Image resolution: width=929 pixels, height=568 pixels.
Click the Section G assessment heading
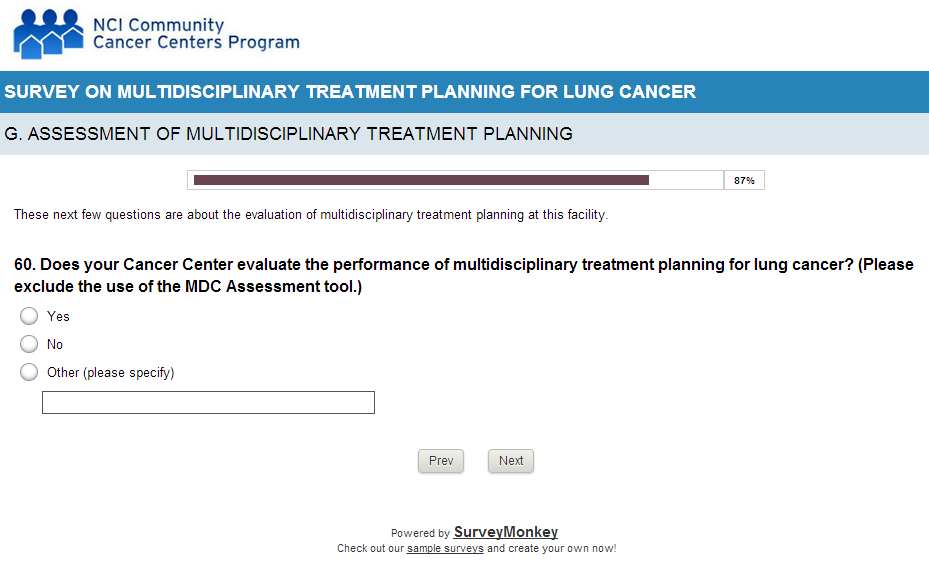(289, 133)
